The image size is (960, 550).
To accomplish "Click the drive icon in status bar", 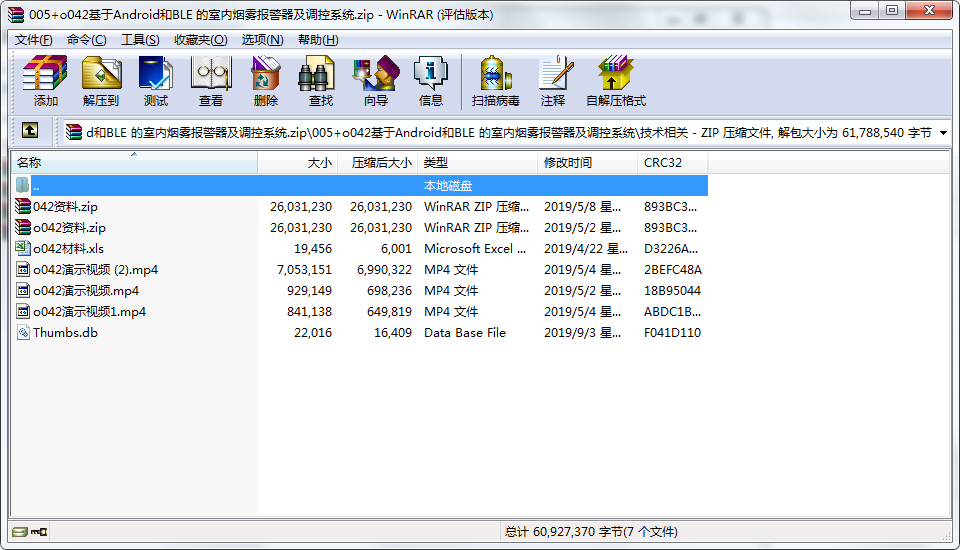I will (20, 532).
